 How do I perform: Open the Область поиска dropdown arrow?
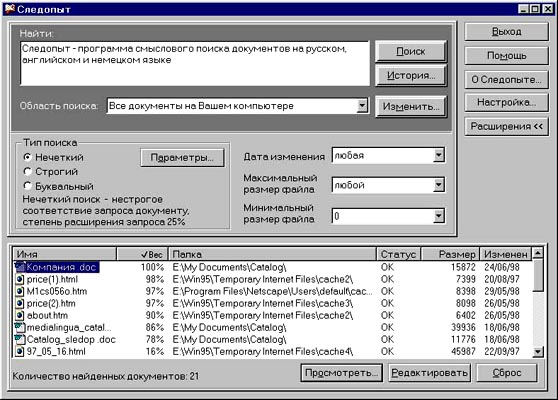coord(362,106)
